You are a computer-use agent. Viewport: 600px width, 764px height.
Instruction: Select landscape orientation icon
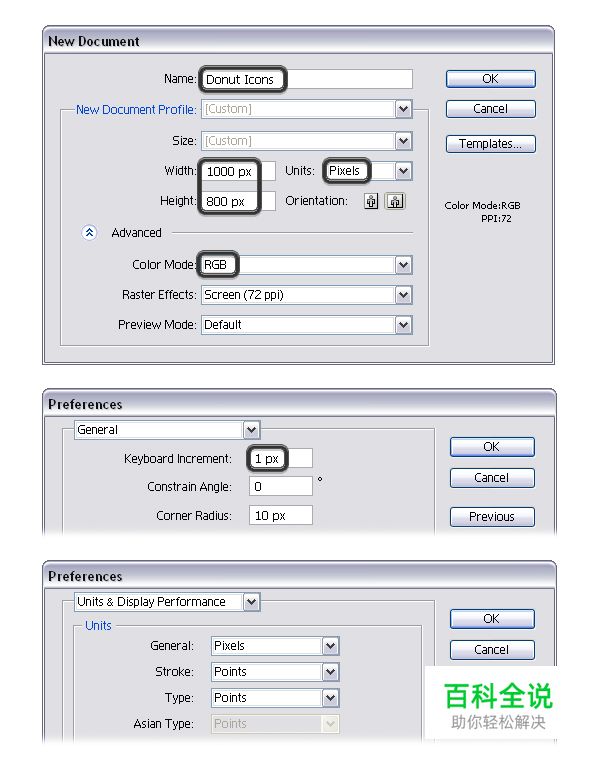[x=395, y=201]
